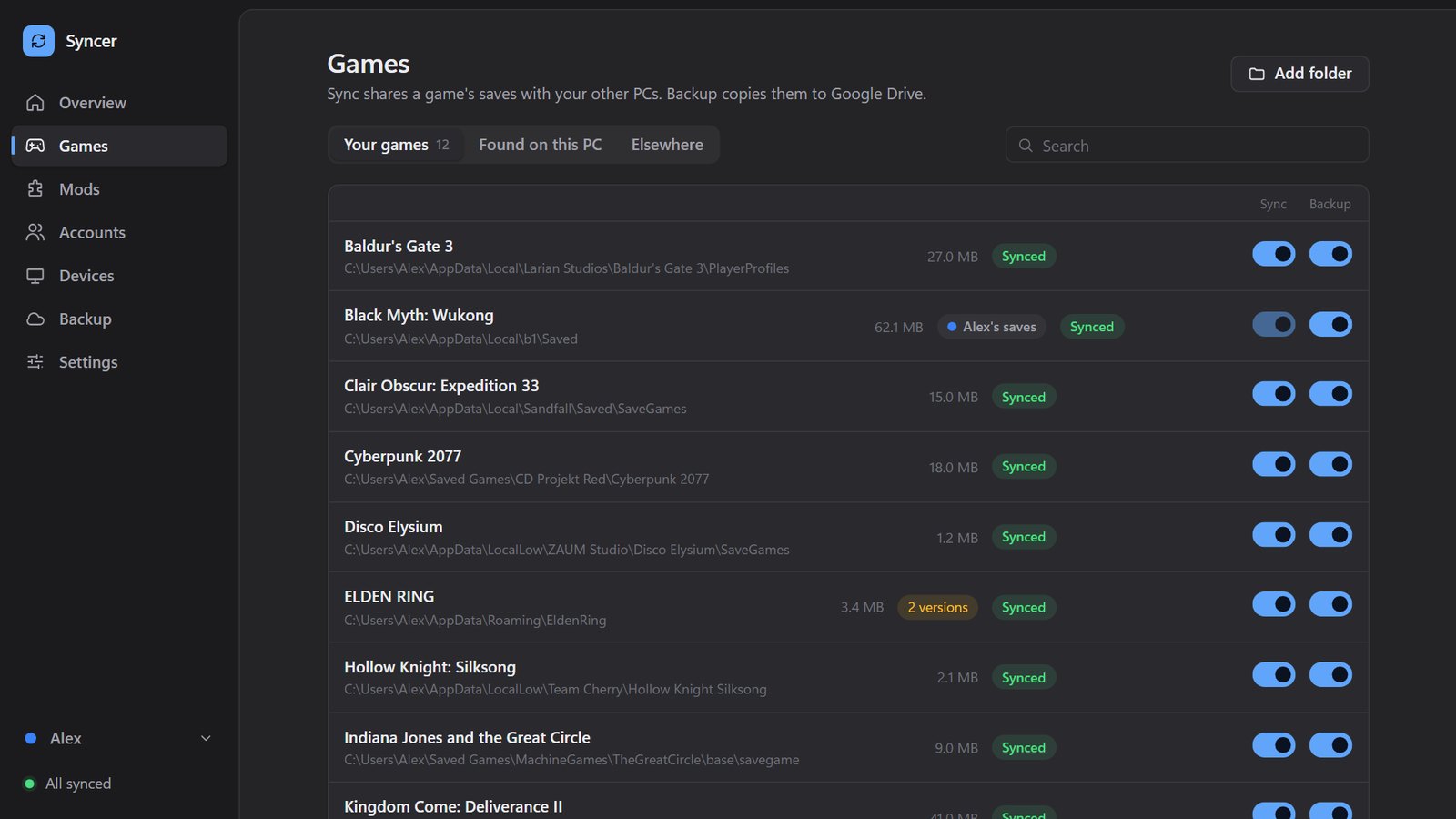
Task: Switch to the Your games tab
Action: 396,145
